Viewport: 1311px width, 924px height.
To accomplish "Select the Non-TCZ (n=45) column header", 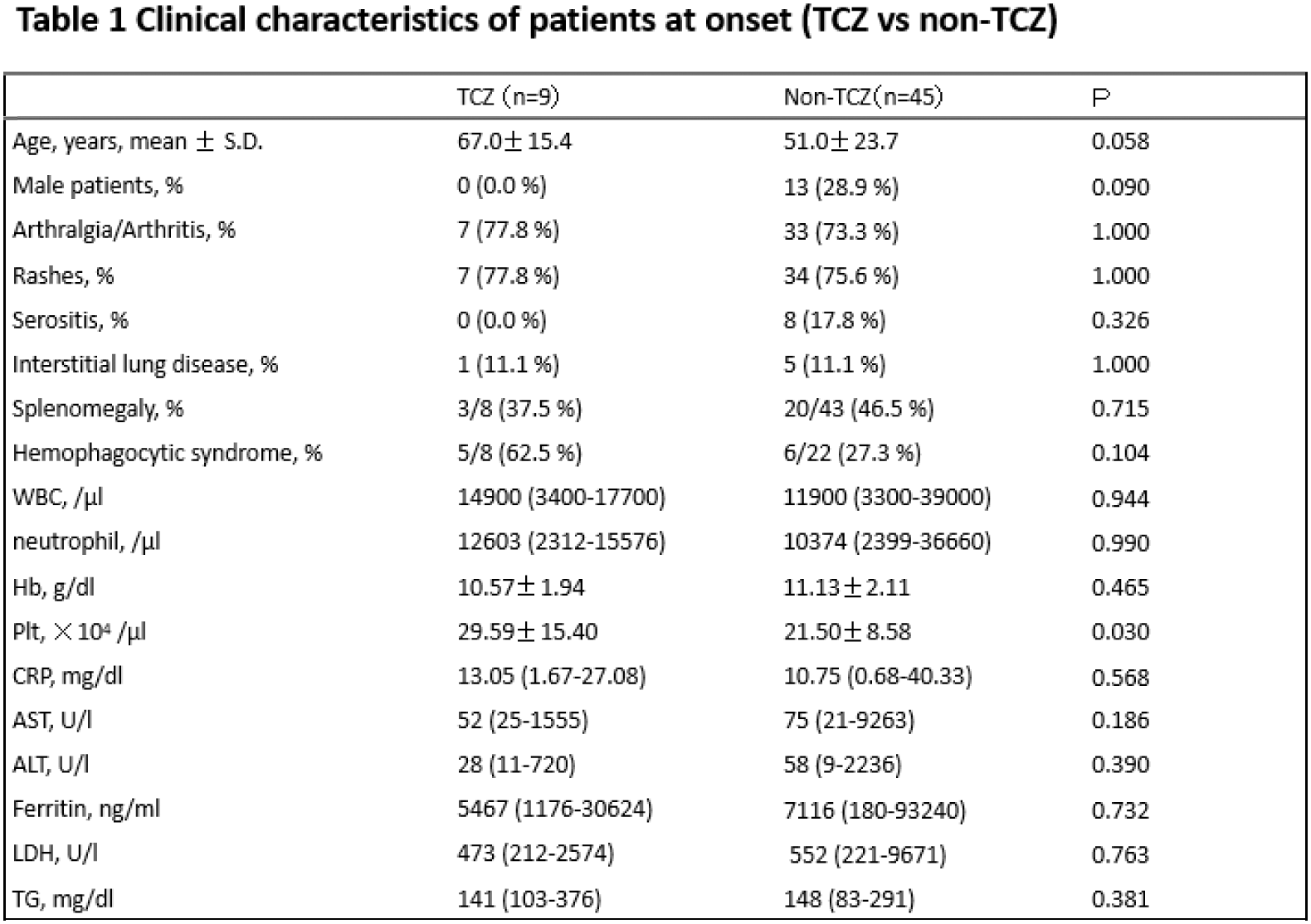I will tap(863, 98).
